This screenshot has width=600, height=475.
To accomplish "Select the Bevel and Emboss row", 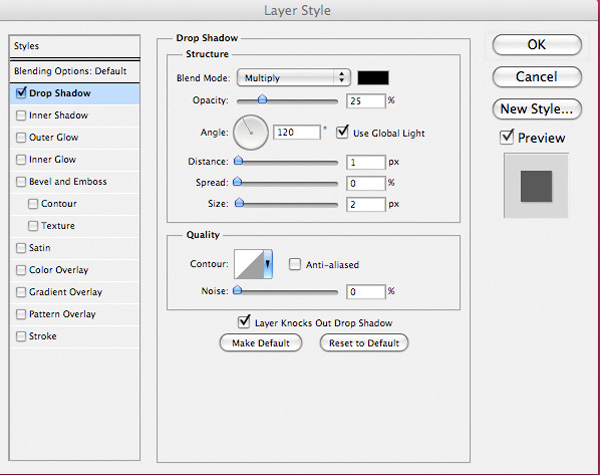I will coord(75,182).
